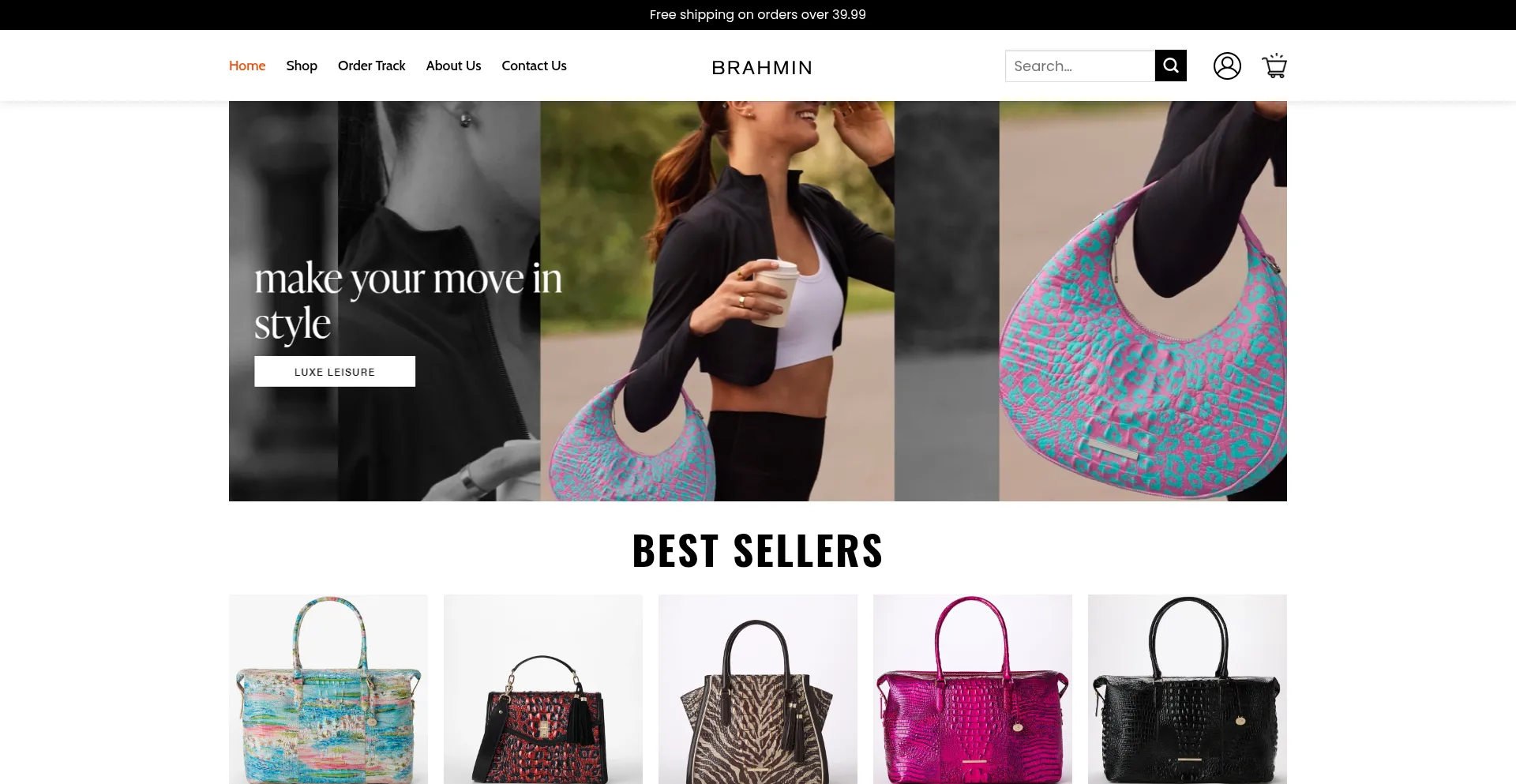Click the 'make your move in style' banner text

(x=408, y=301)
